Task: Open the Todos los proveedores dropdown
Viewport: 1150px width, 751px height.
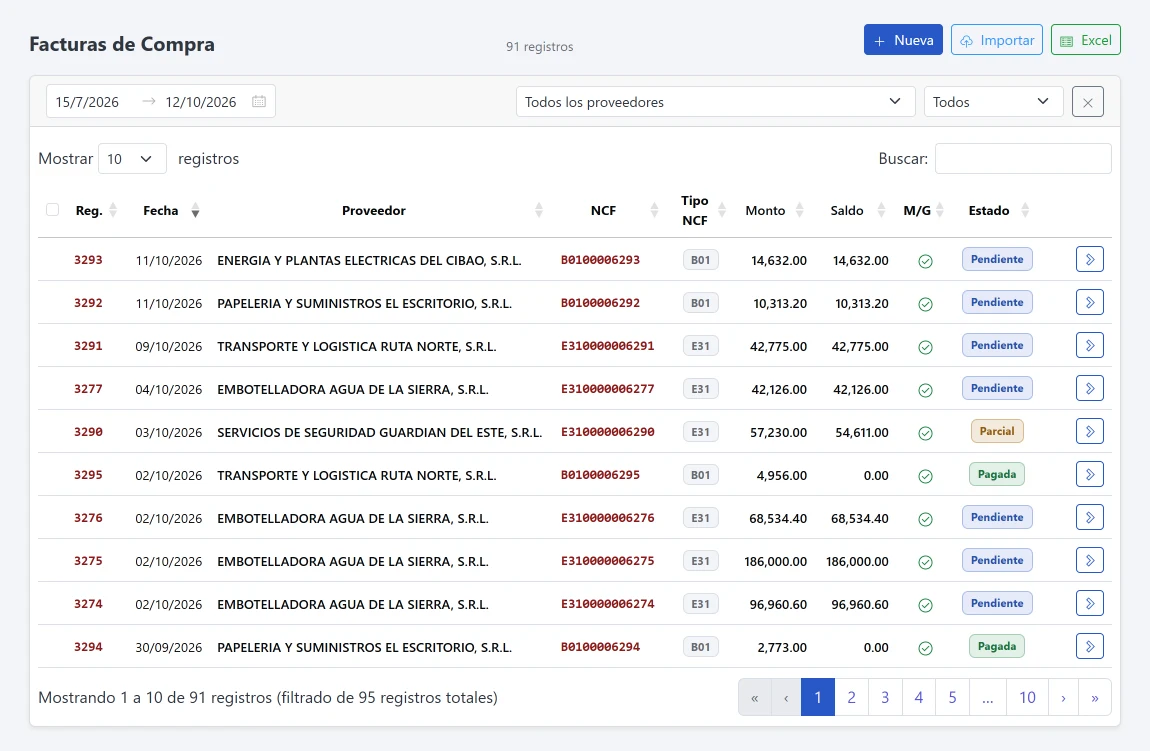Action: pos(716,102)
